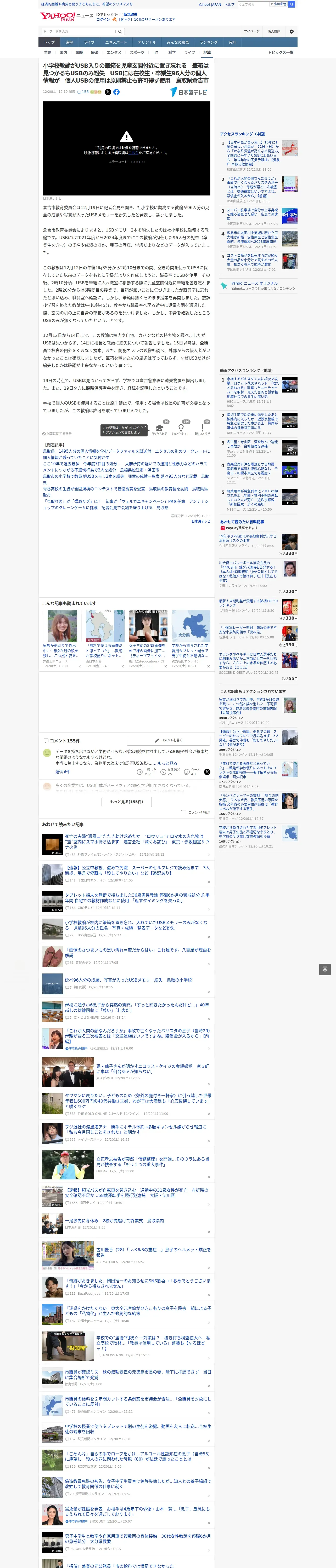Image resolution: width=336 pixels, height=1568 pixels.
Task: Open settings via the gear icon
Action: pos(292,31)
